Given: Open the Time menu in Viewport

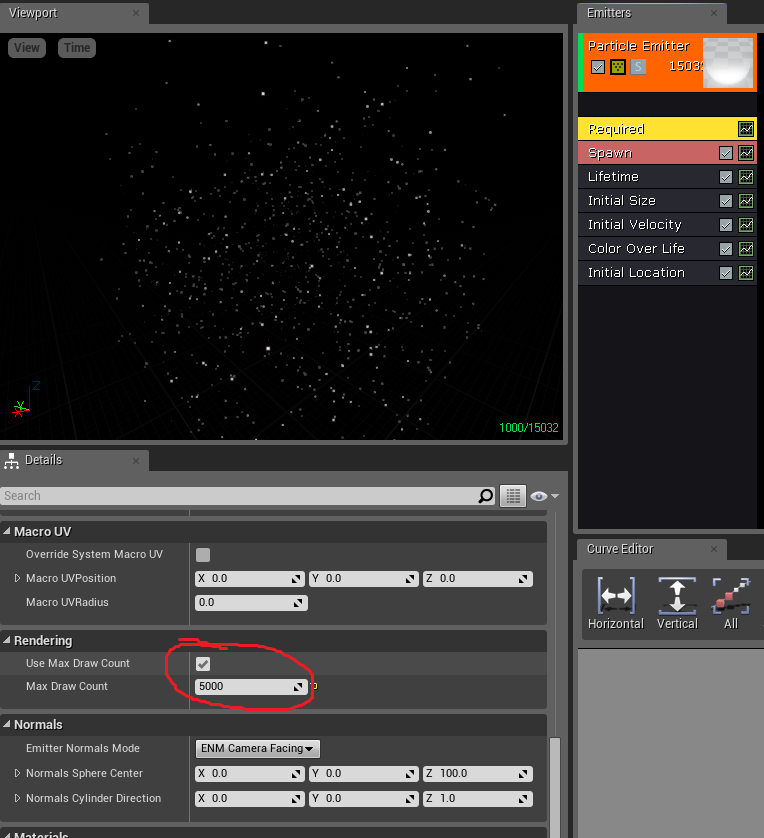Looking at the screenshot, I should (x=77, y=48).
